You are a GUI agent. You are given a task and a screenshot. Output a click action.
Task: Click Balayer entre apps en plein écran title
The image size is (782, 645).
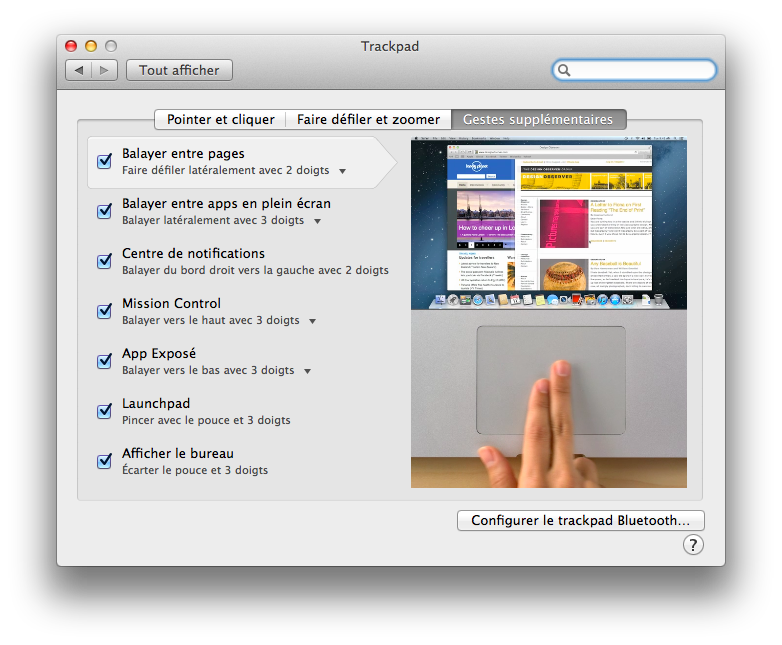(x=226, y=204)
